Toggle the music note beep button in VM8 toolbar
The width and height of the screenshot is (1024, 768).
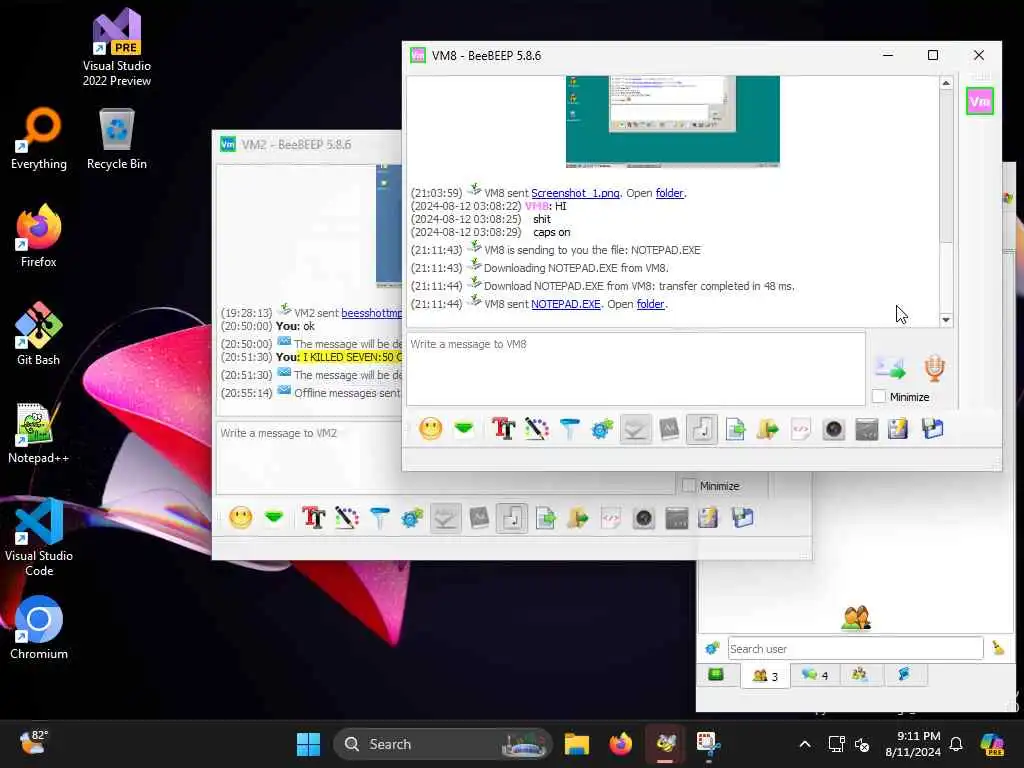pyautogui.click(x=702, y=429)
